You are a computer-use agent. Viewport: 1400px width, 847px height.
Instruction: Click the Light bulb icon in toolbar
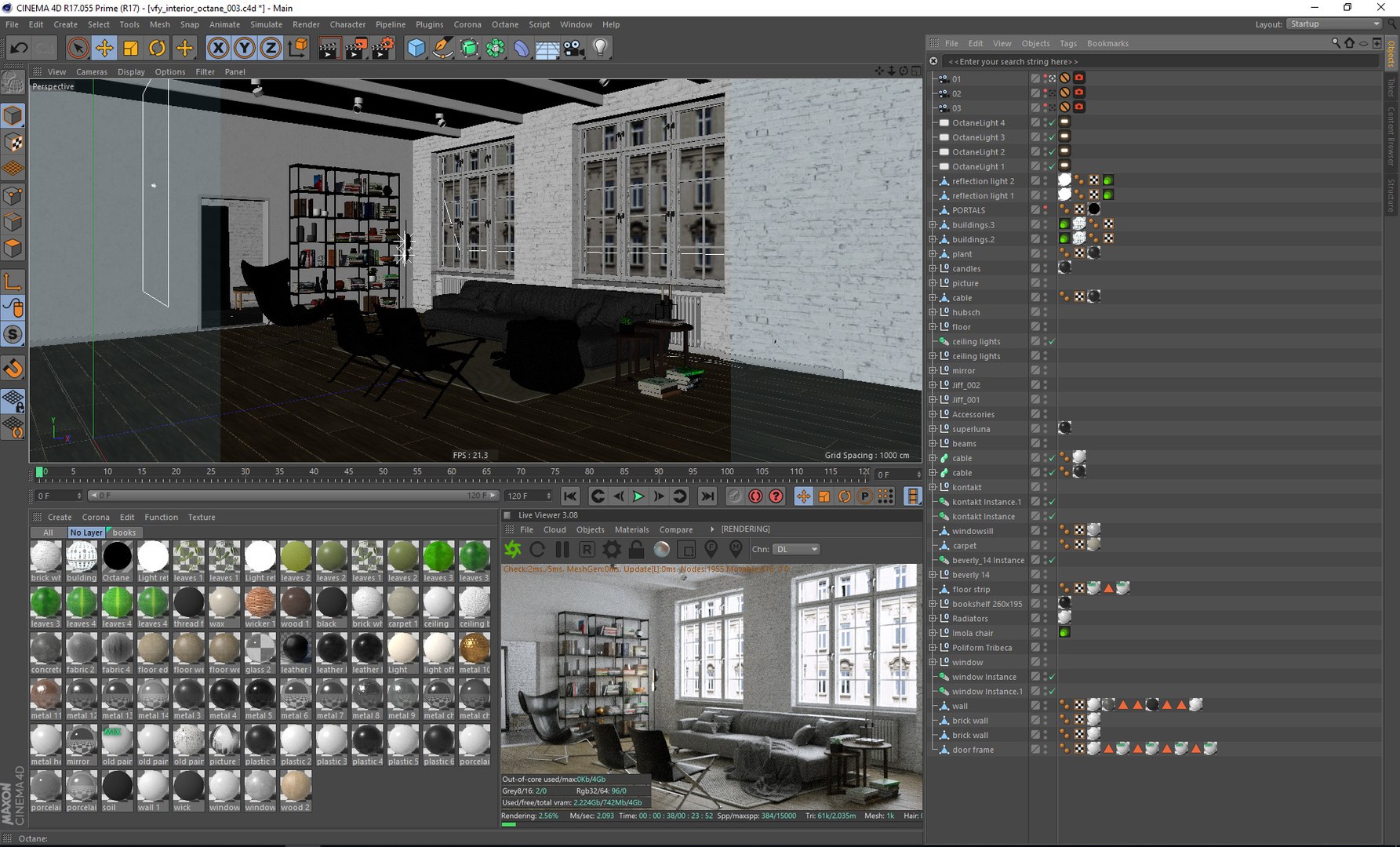[x=600, y=49]
